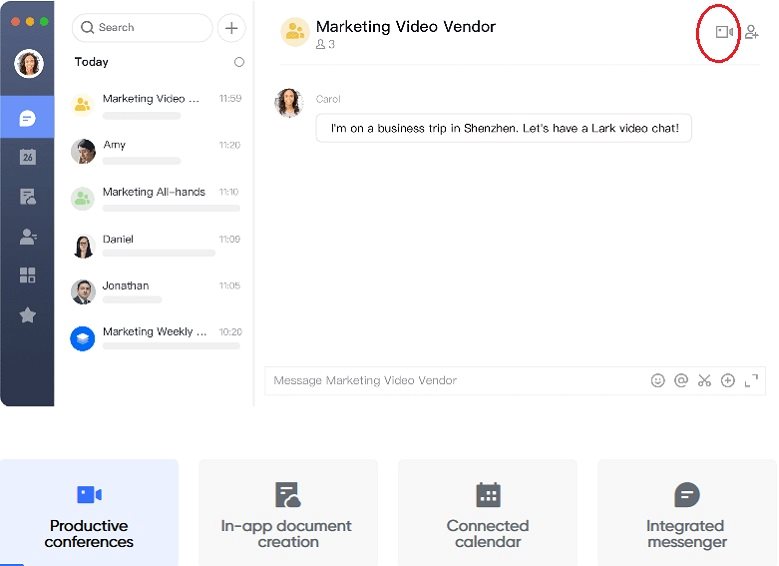Open the Messenger icon in the sidebar
The width and height of the screenshot is (779, 566).
(28, 119)
